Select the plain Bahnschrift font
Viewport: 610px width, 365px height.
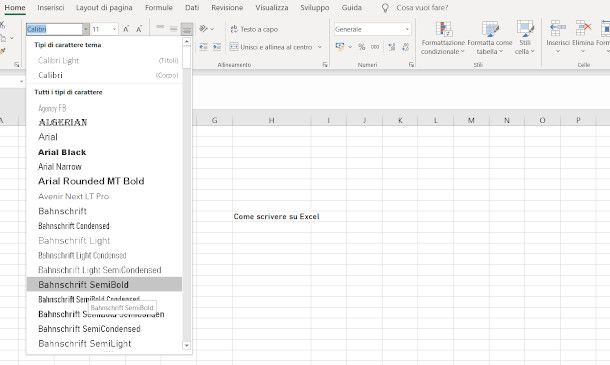tap(104, 211)
